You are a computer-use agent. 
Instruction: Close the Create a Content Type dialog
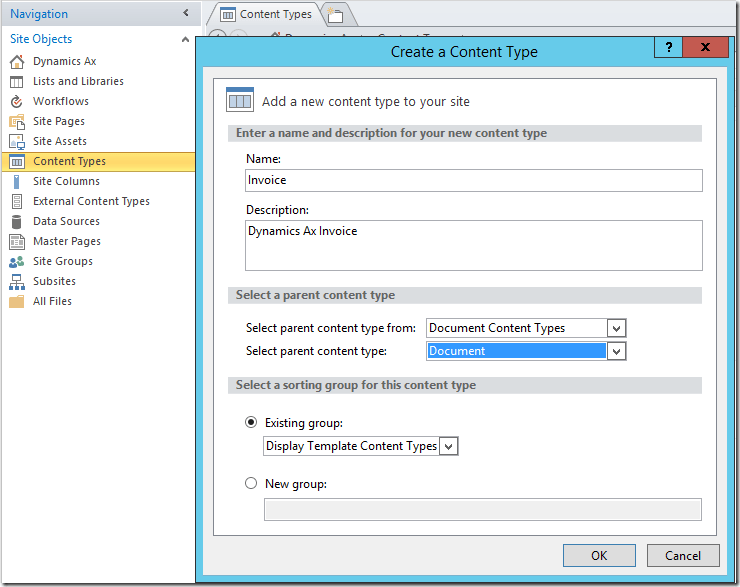coord(705,47)
